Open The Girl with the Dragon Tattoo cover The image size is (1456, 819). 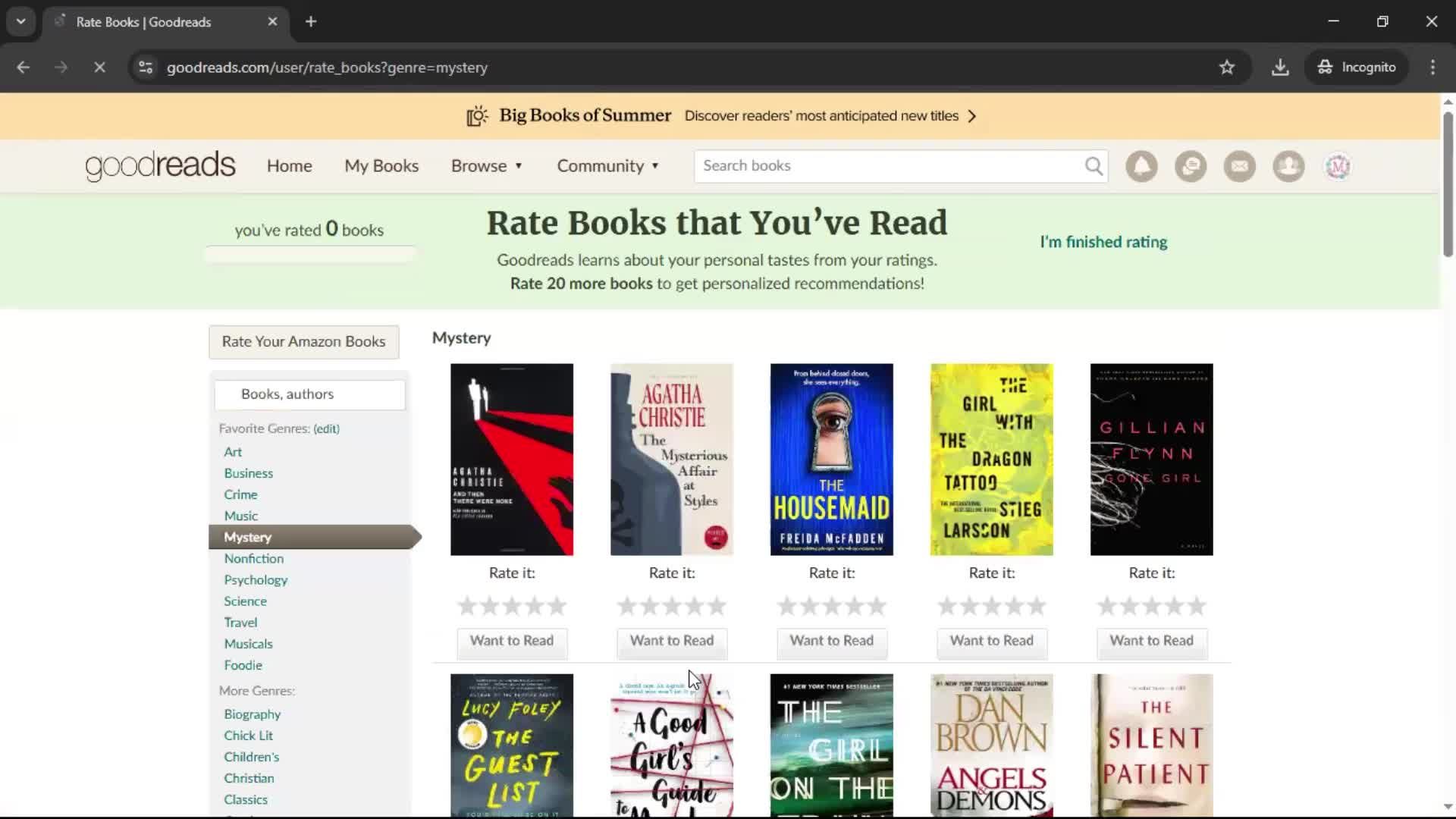point(992,460)
